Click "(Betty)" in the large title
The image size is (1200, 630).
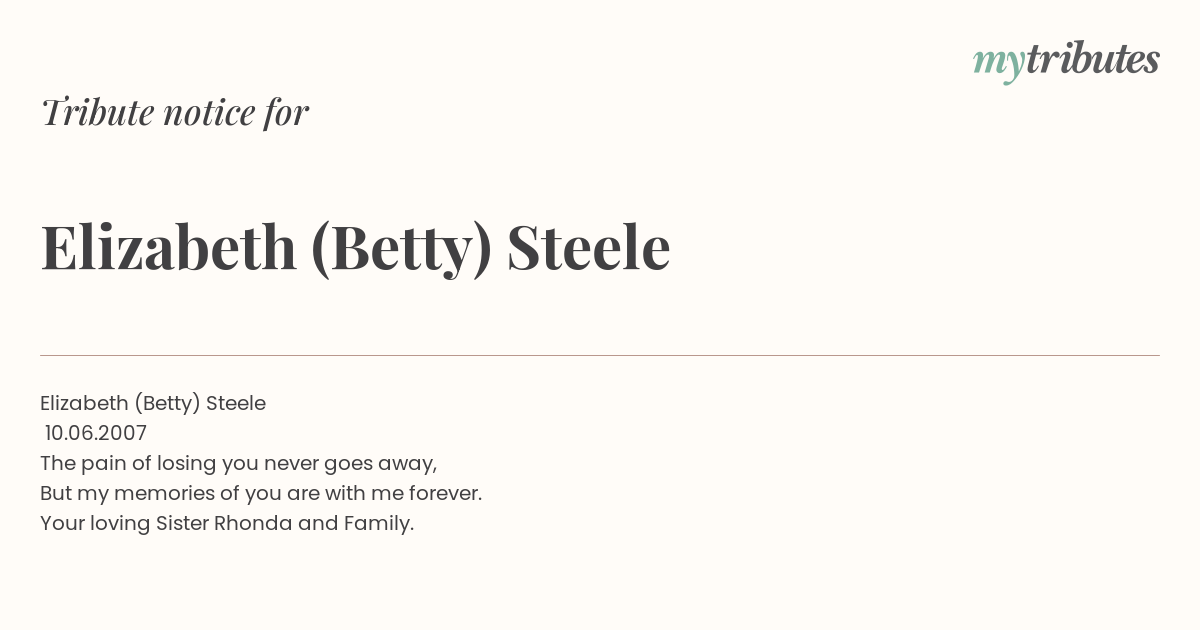(x=401, y=250)
